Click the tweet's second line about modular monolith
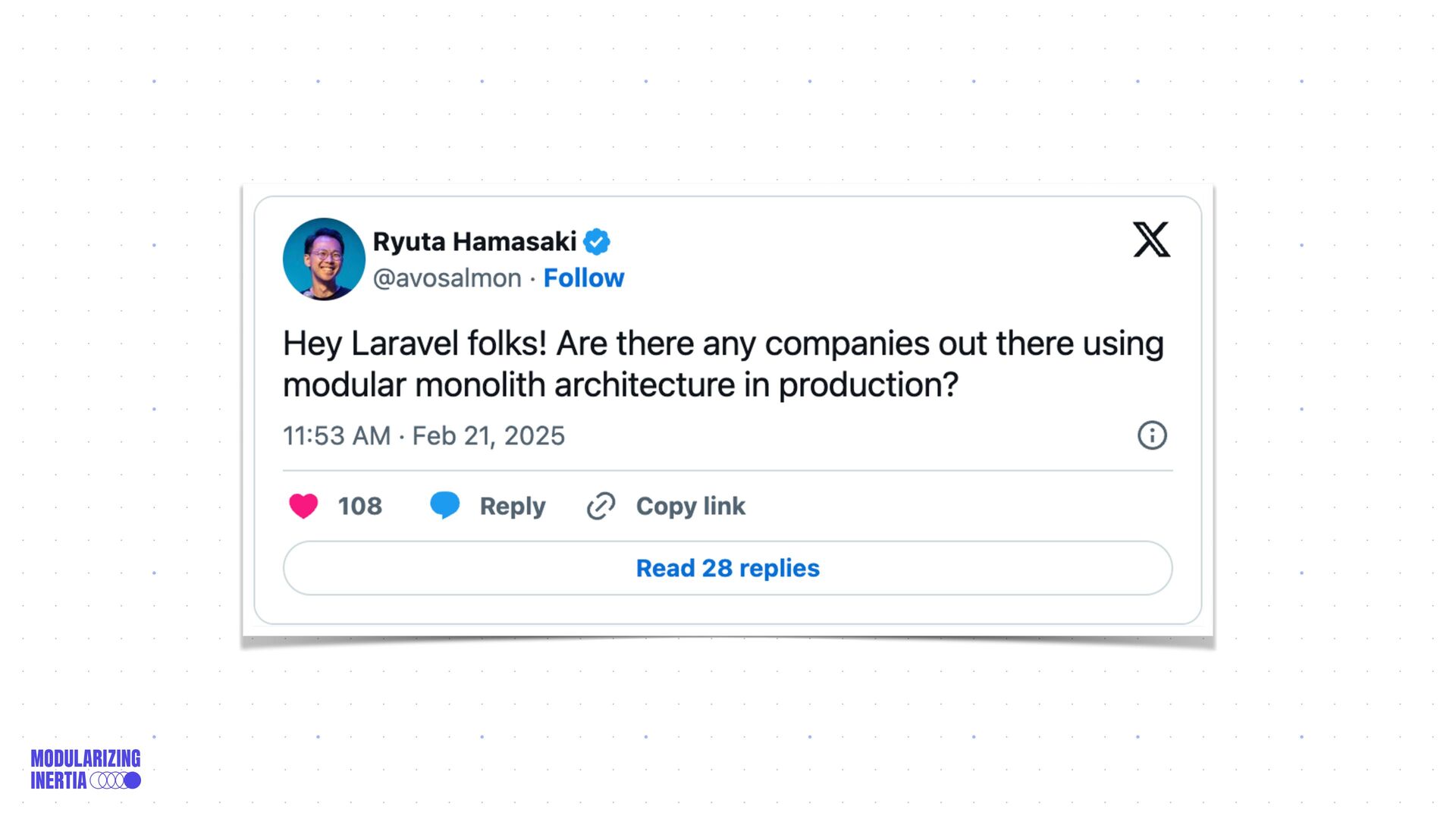This screenshot has height=819, width=1456. tap(620, 385)
